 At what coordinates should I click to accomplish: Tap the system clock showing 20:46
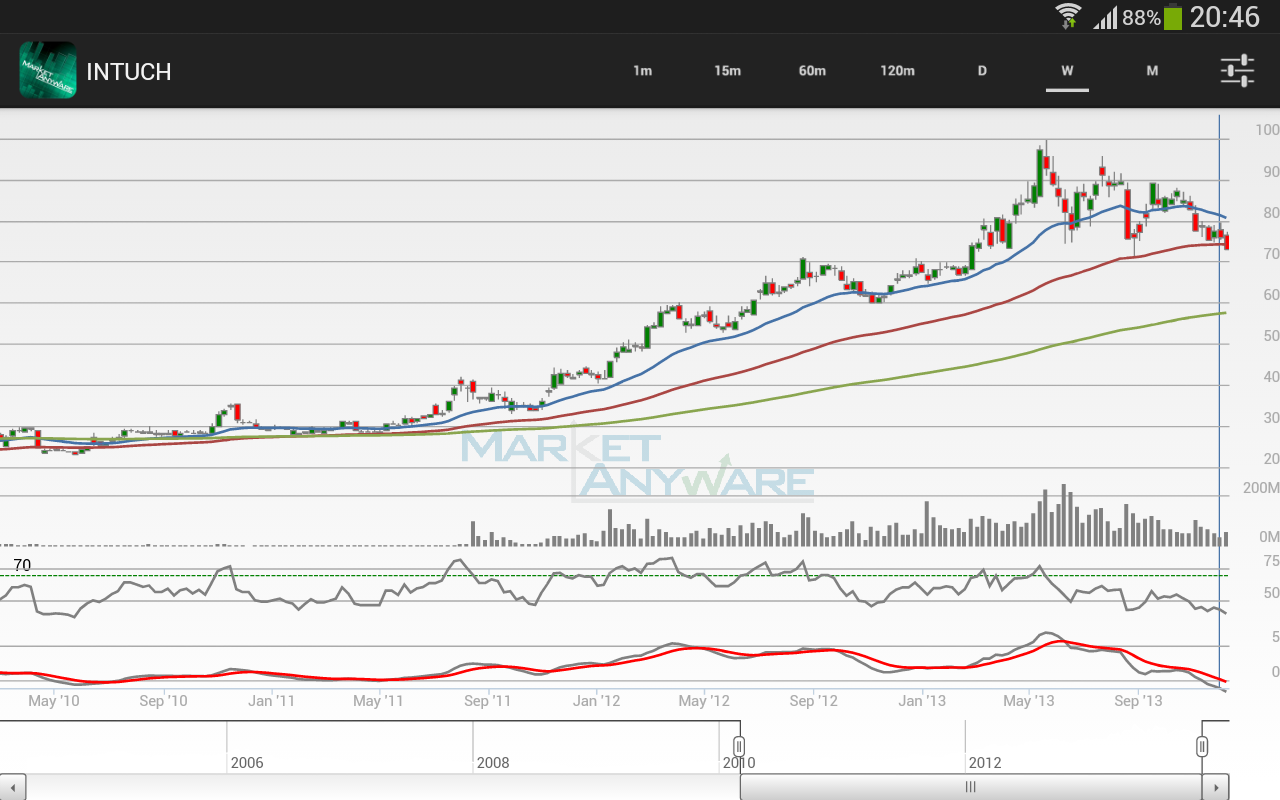tap(1225, 17)
